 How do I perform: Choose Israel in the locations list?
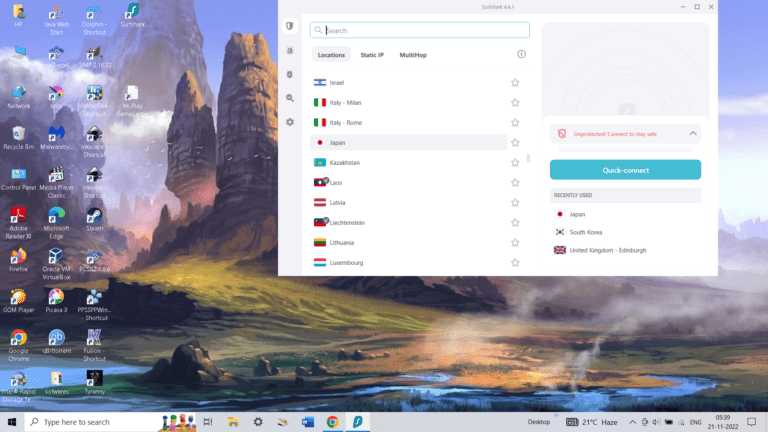click(408, 83)
